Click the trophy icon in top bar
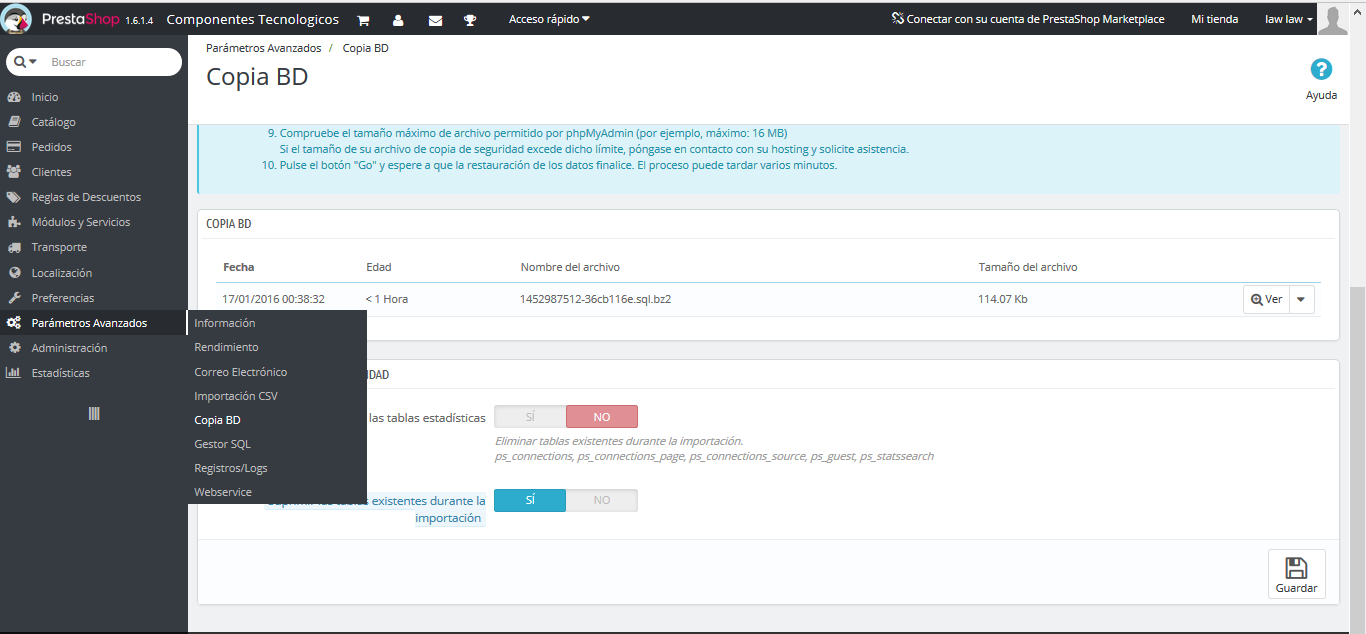 click(x=470, y=20)
